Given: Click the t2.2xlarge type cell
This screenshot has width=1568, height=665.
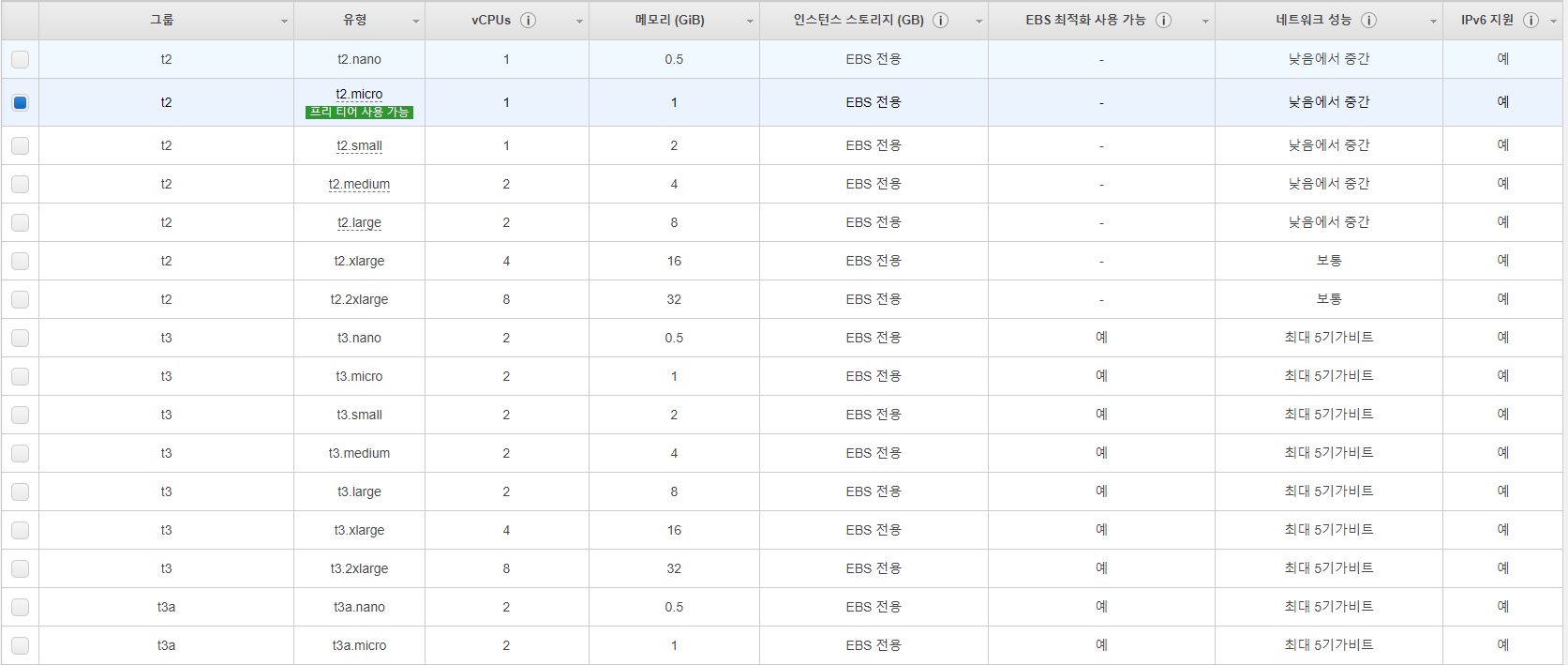Looking at the screenshot, I should click(359, 299).
